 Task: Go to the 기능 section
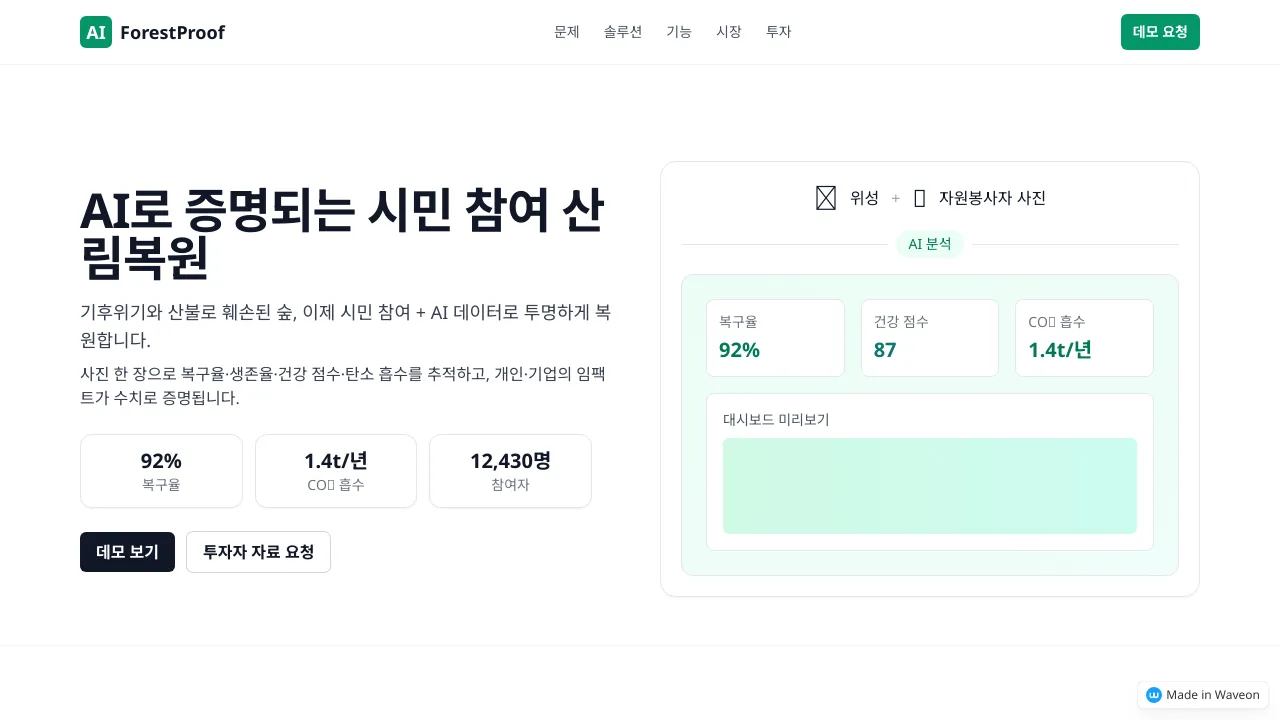[679, 32]
